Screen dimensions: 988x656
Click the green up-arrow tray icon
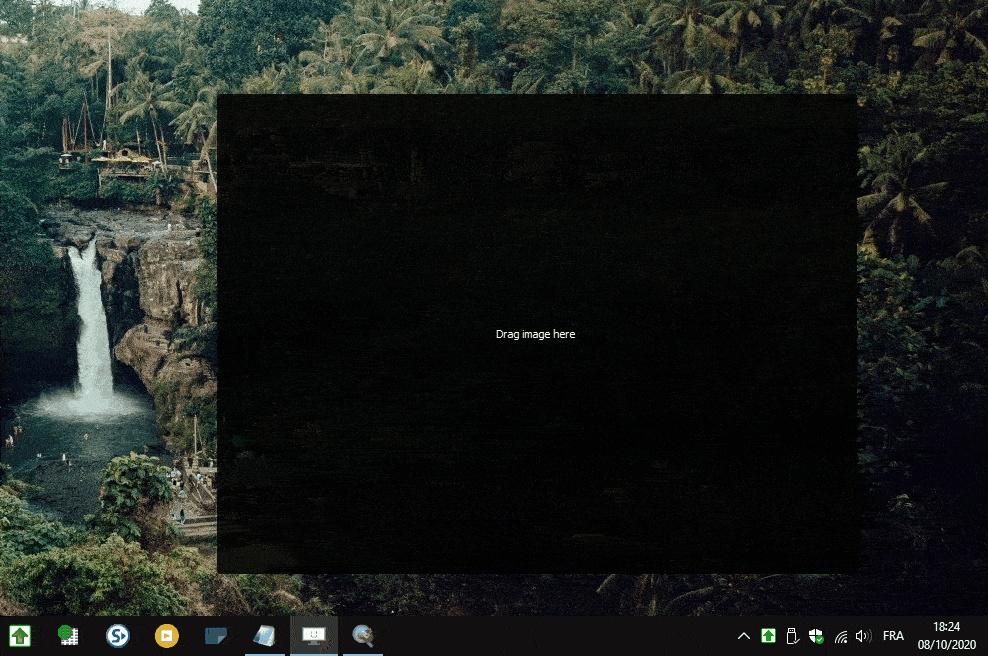(768, 636)
